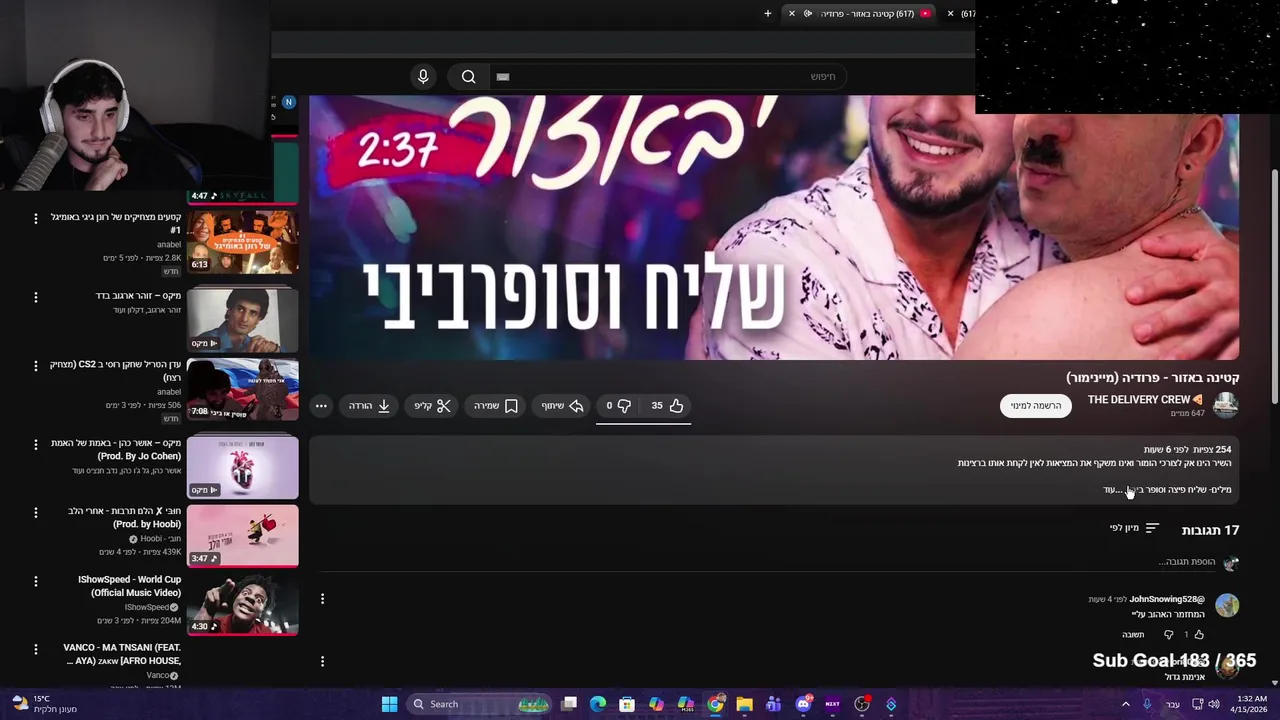Open Microsoft Store from taskbar

point(627,704)
